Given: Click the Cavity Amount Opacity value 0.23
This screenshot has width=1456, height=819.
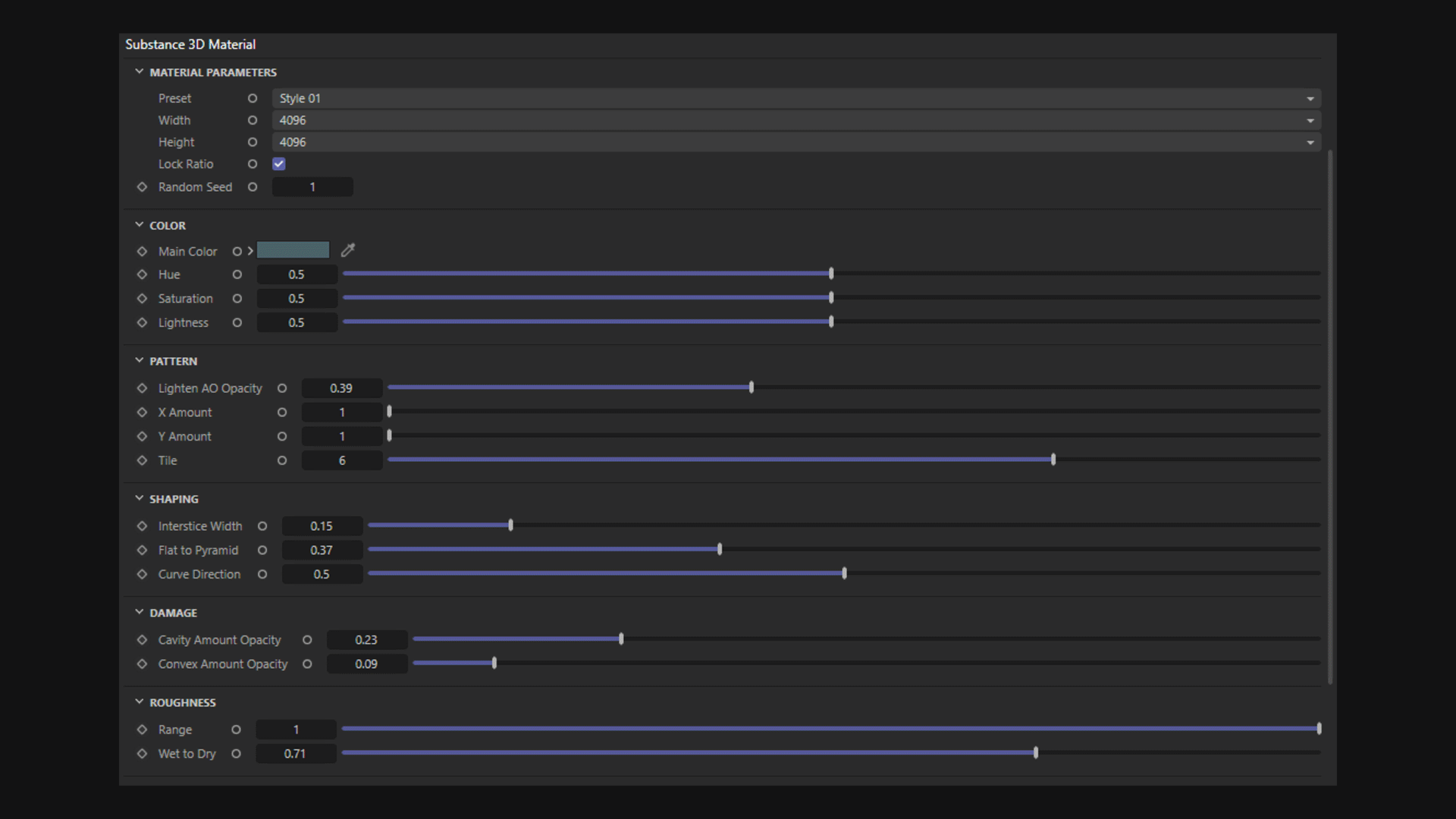Looking at the screenshot, I should point(367,640).
